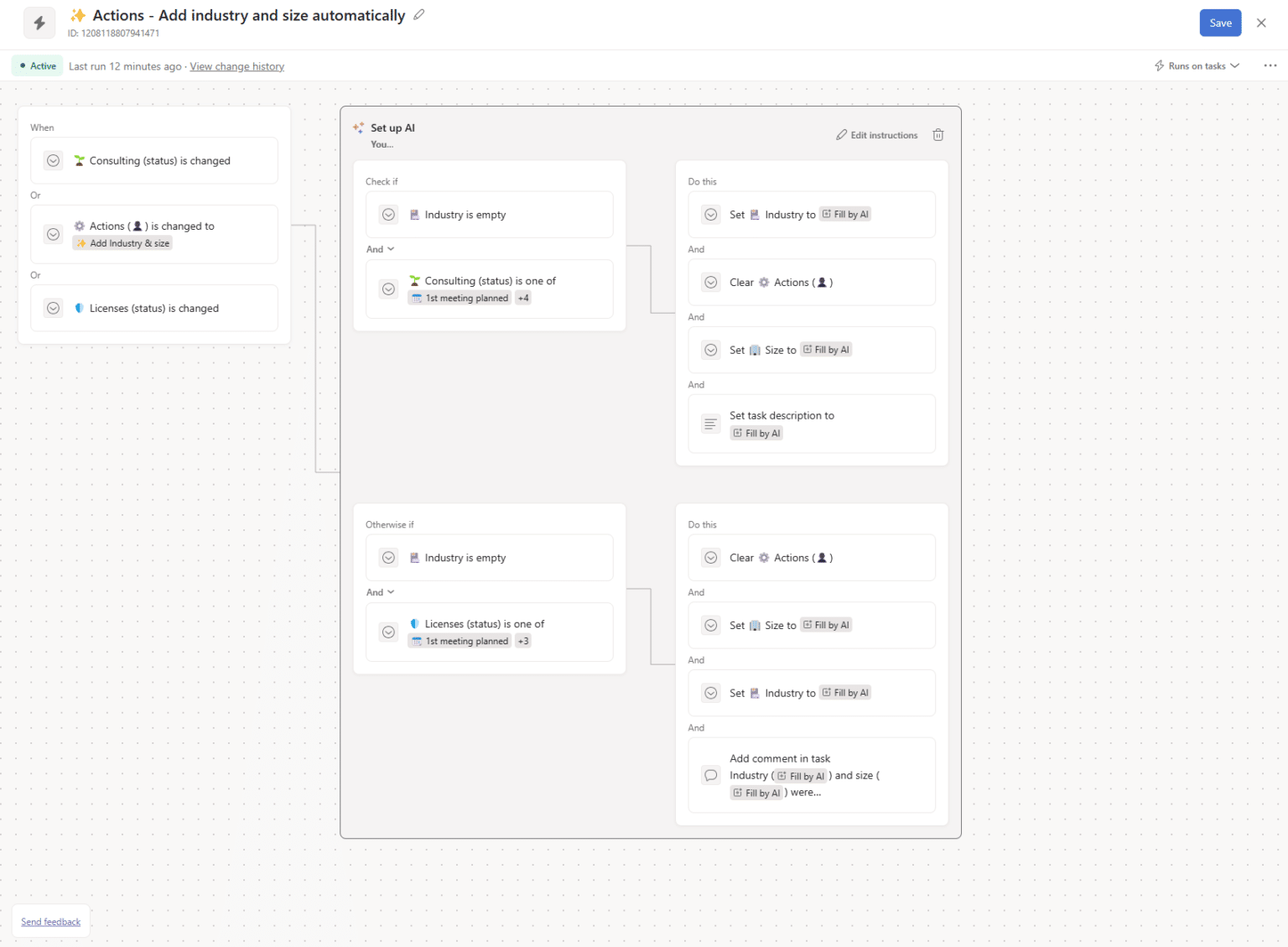Open the View change history link
The width and height of the screenshot is (1288, 947).
[x=236, y=66]
